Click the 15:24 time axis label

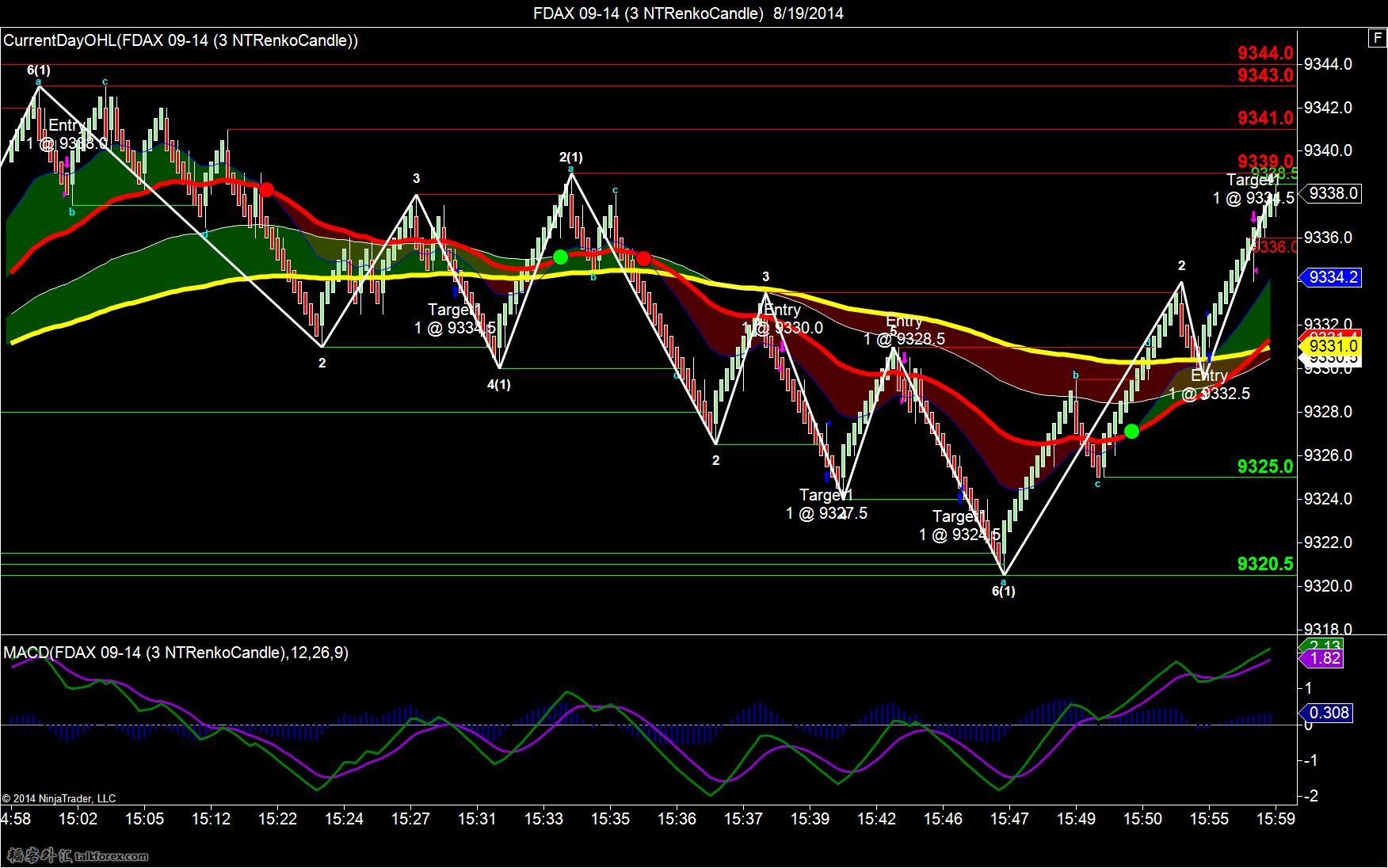pos(344,818)
